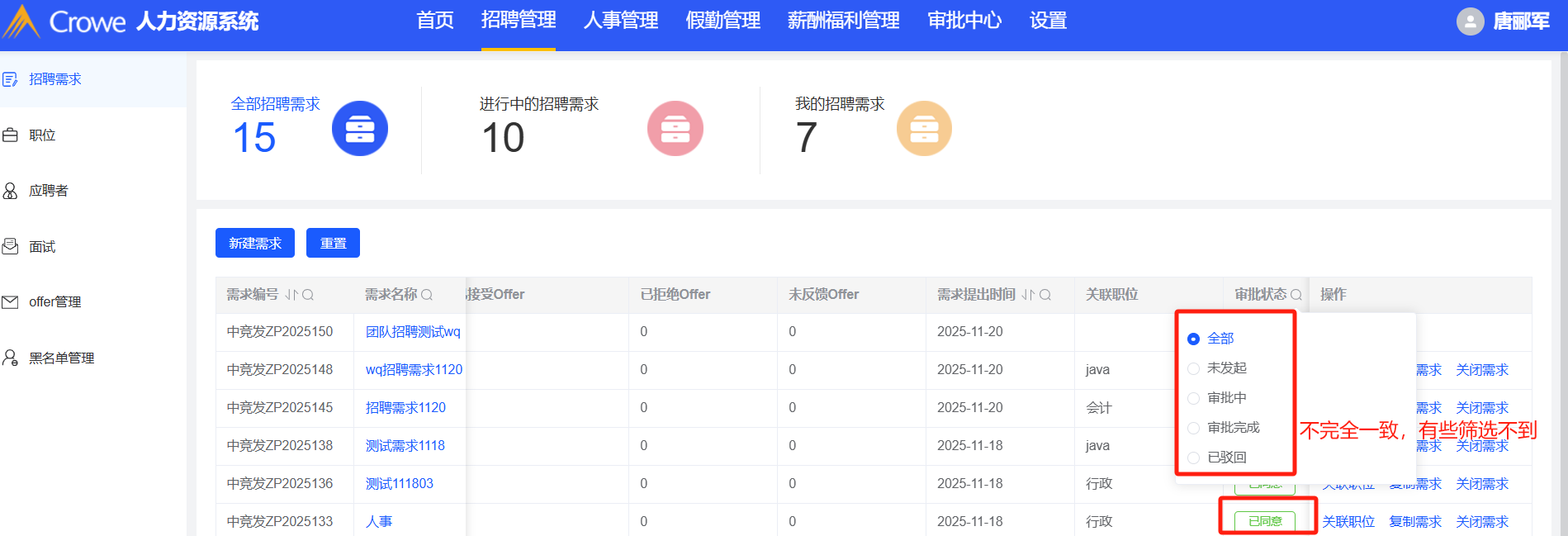Select the 未发起 radio option
This screenshot has width=1568, height=536.
tap(1193, 368)
